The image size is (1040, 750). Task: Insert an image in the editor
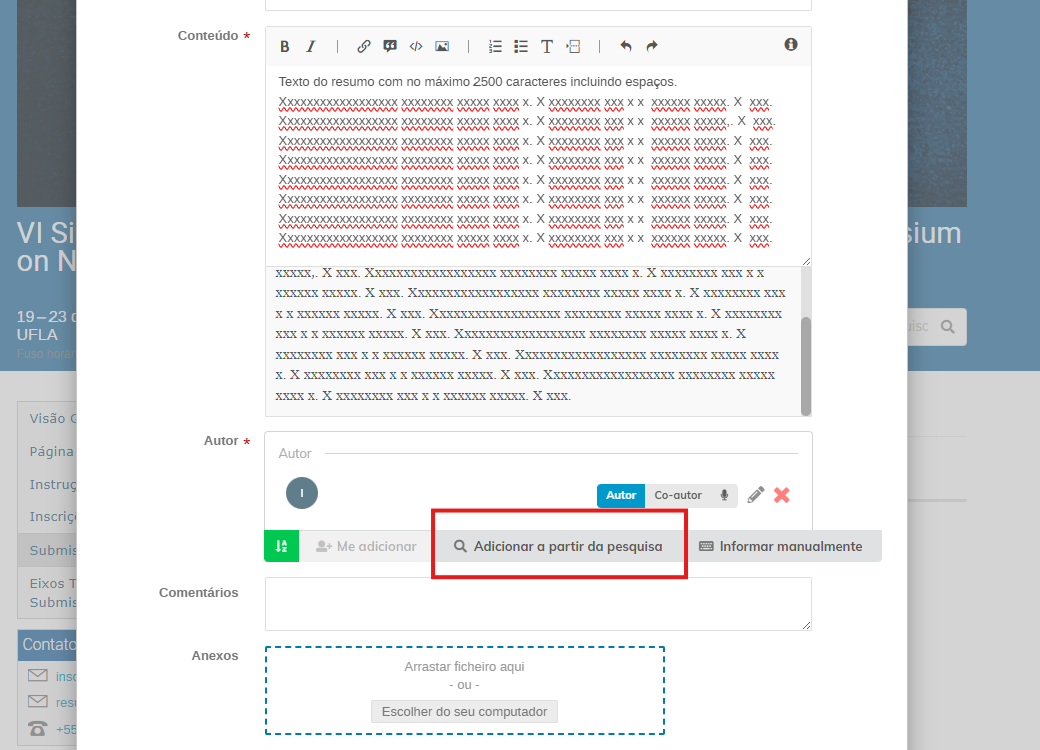tap(442, 46)
